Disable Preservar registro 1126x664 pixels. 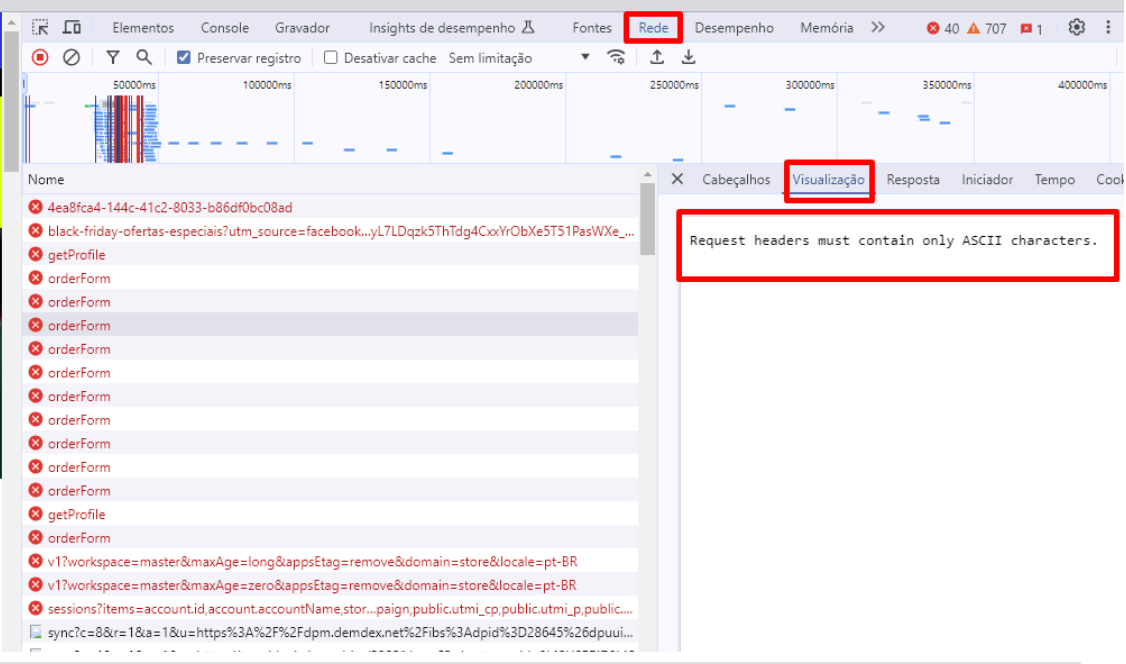click(183, 58)
